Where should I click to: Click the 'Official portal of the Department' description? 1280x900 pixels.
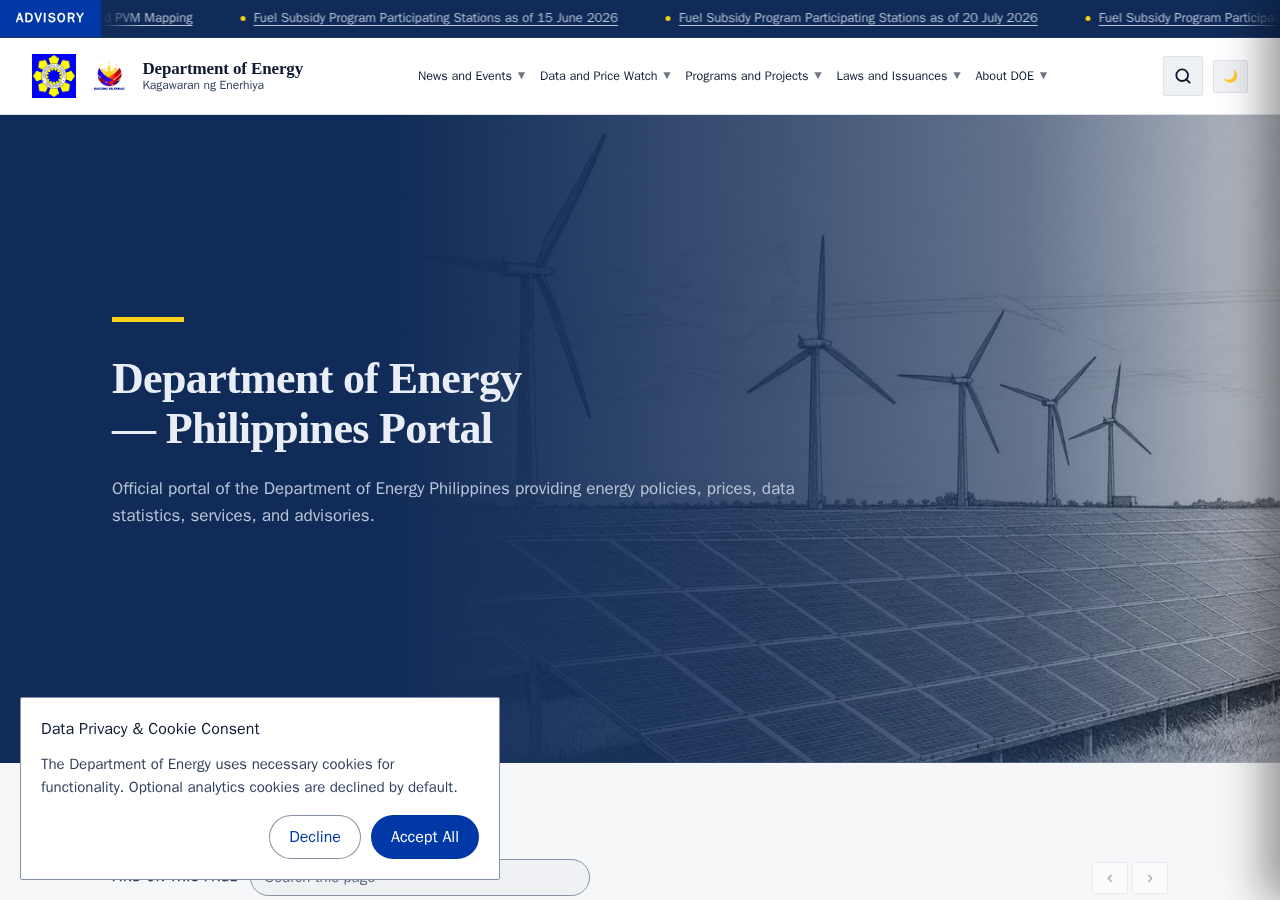click(x=453, y=502)
